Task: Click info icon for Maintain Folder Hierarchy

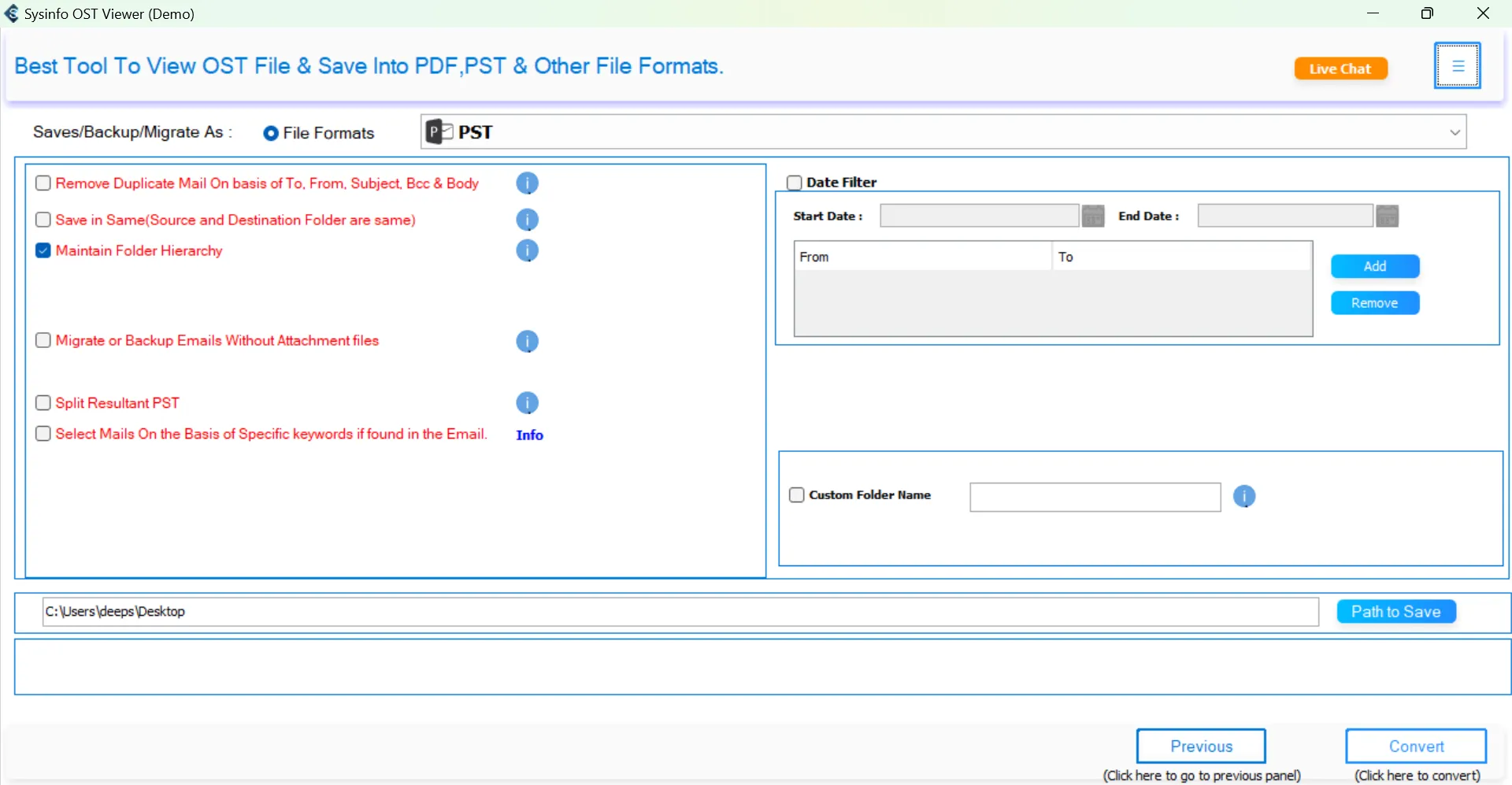Action: [x=527, y=250]
